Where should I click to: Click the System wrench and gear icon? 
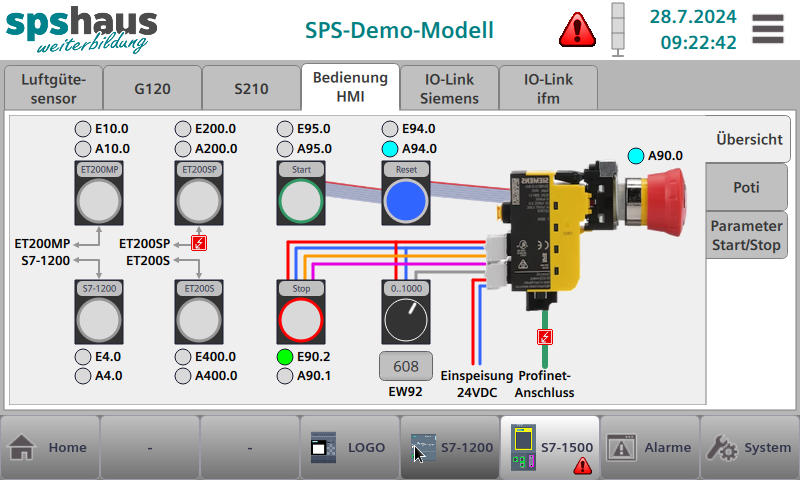point(721,447)
